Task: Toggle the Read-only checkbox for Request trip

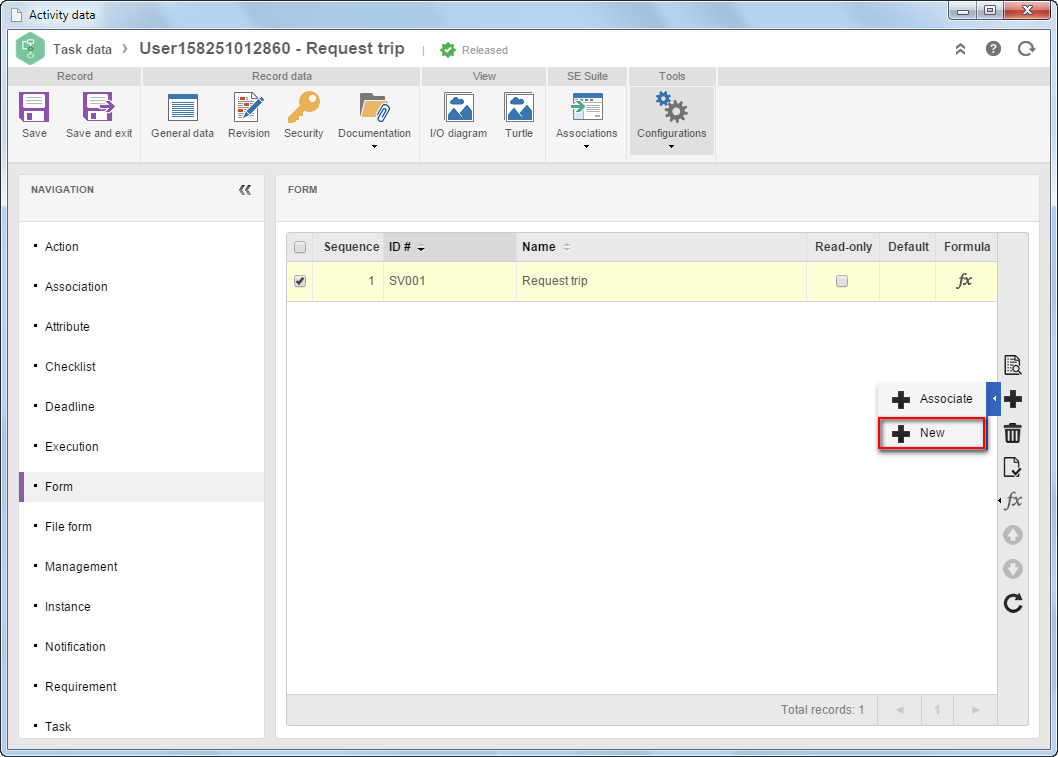Action: [842, 281]
